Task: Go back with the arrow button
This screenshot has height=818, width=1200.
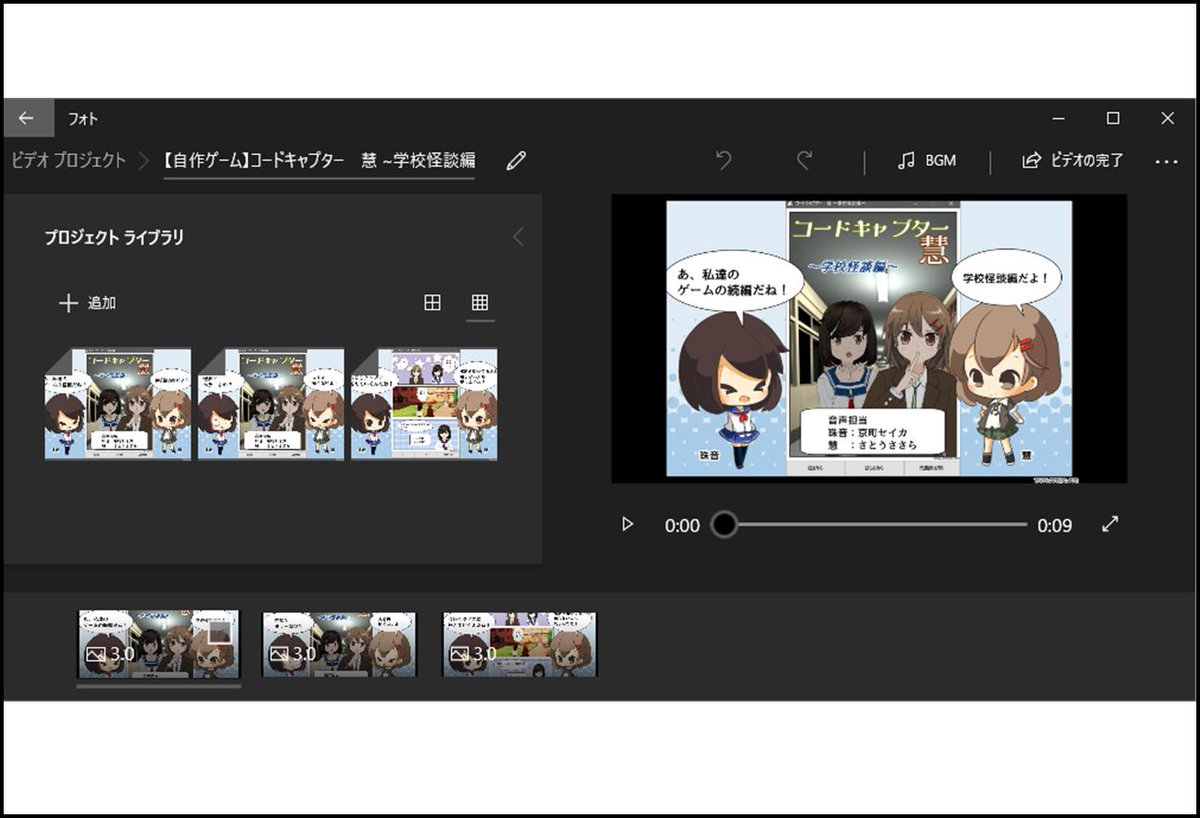Action: (x=26, y=118)
